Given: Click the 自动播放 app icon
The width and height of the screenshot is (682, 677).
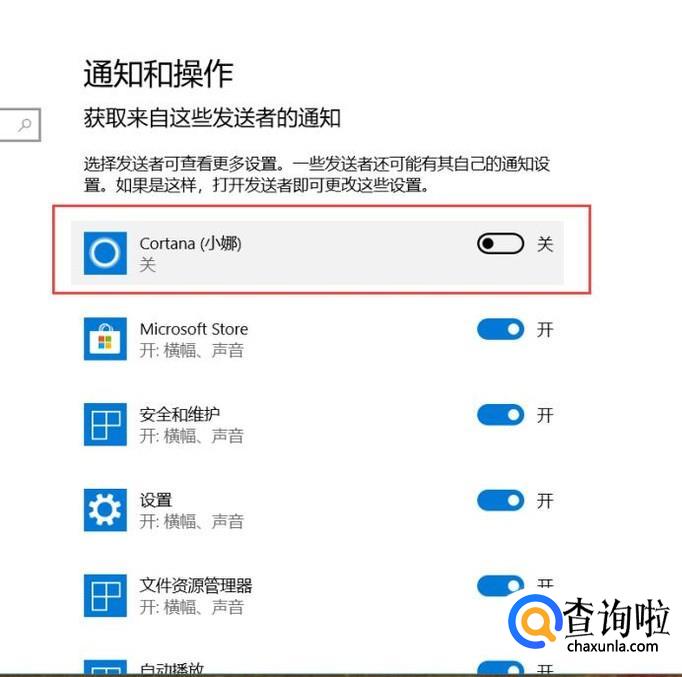Looking at the screenshot, I should pyautogui.click(x=105, y=667).
